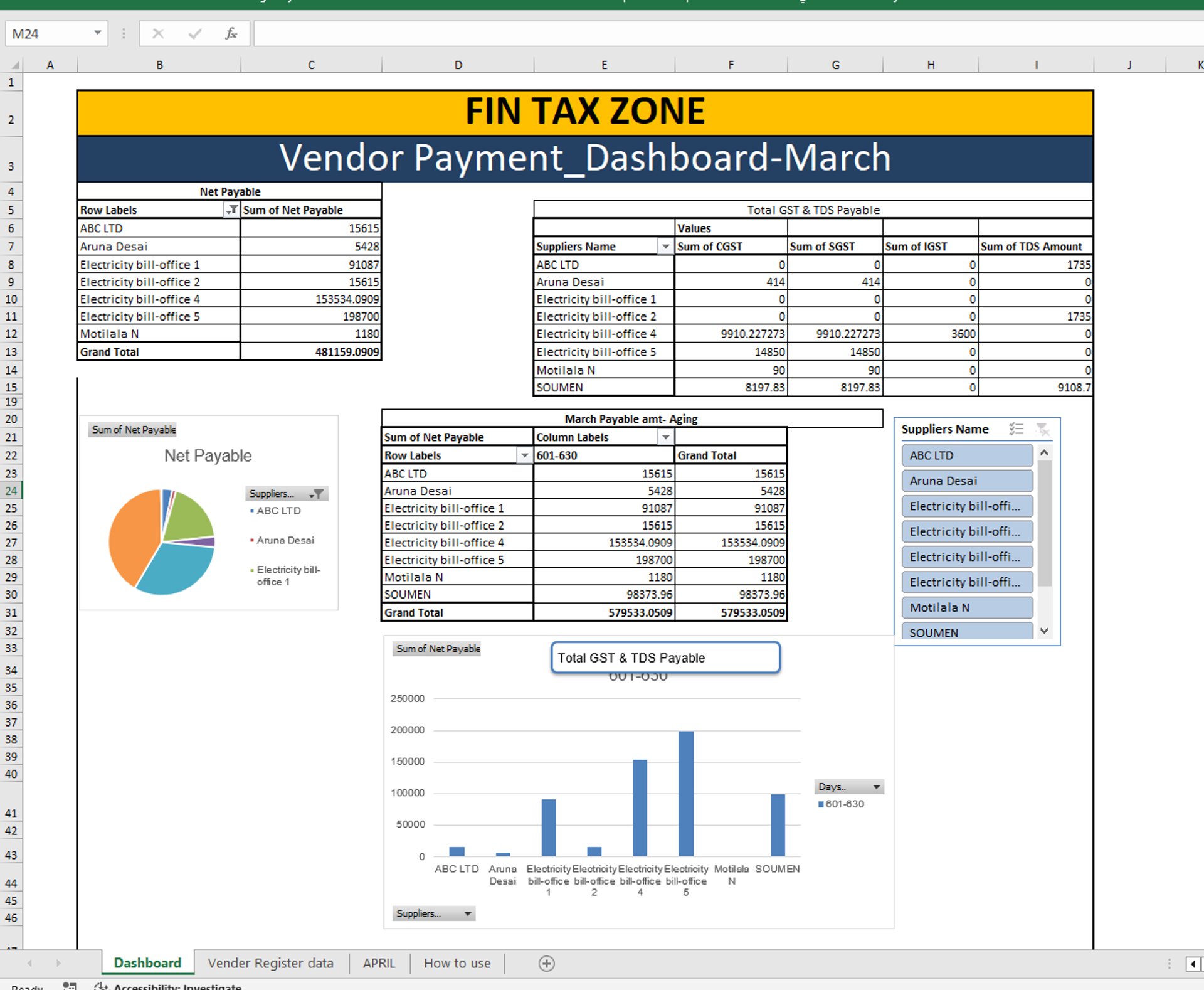Add a new sheet with plus icon
The height and width of the screenshot is (990, 1204).
(x=546, y=964)
